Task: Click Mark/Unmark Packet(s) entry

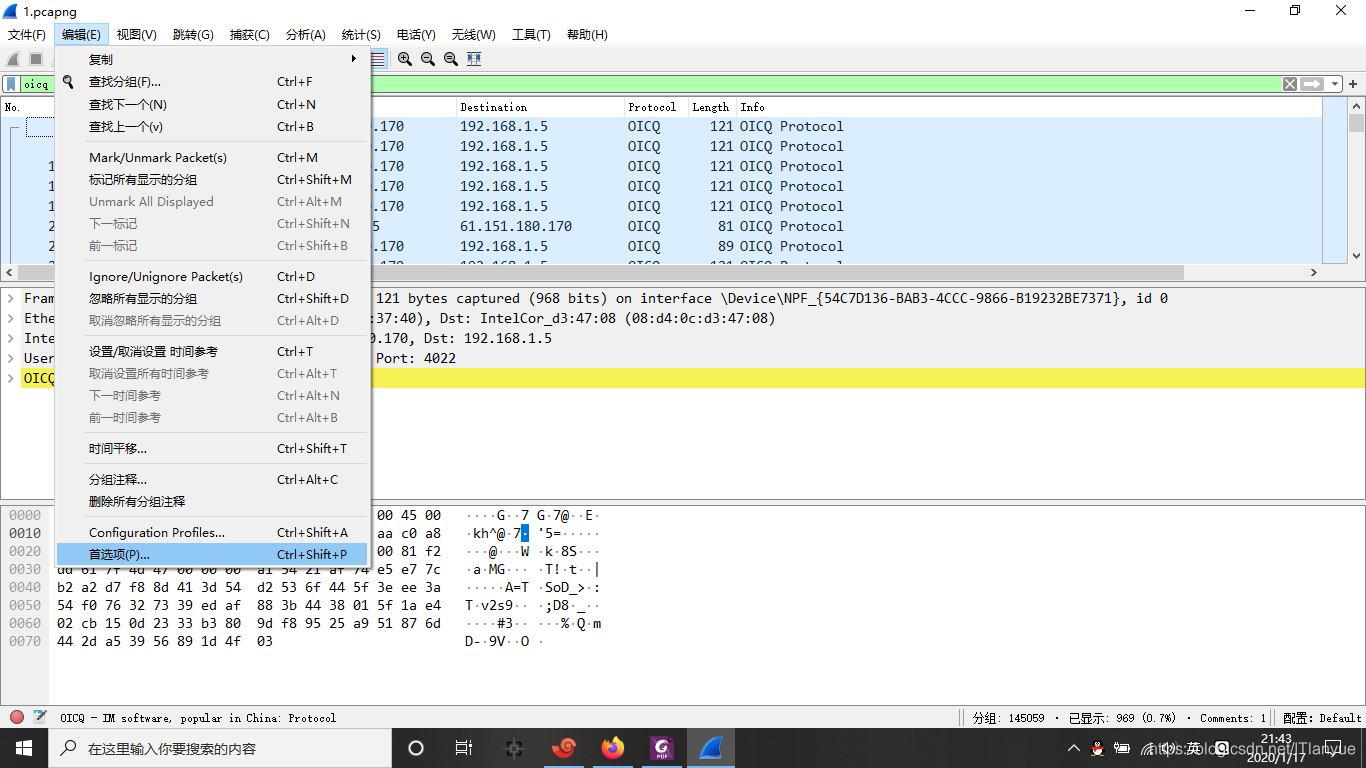Action: (x=213, y=157)
